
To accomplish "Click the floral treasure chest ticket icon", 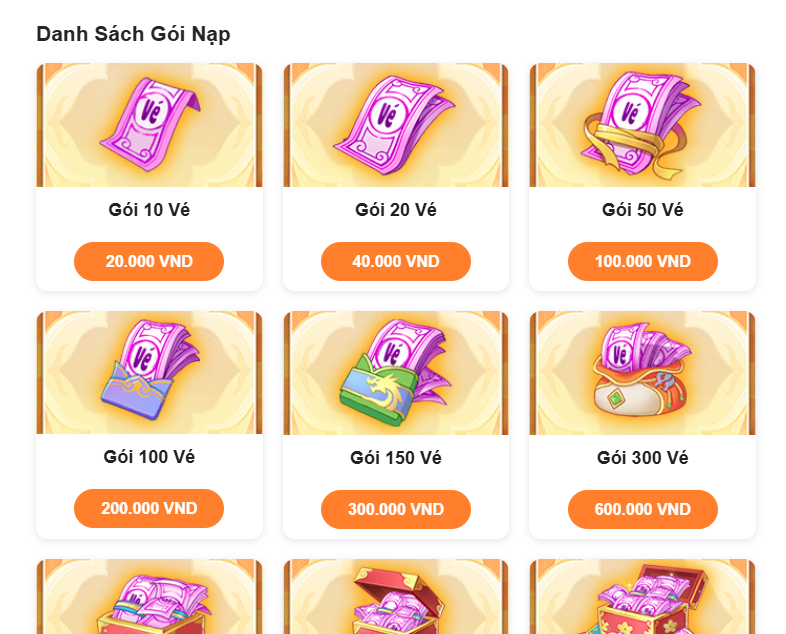I will pos(643,596).
